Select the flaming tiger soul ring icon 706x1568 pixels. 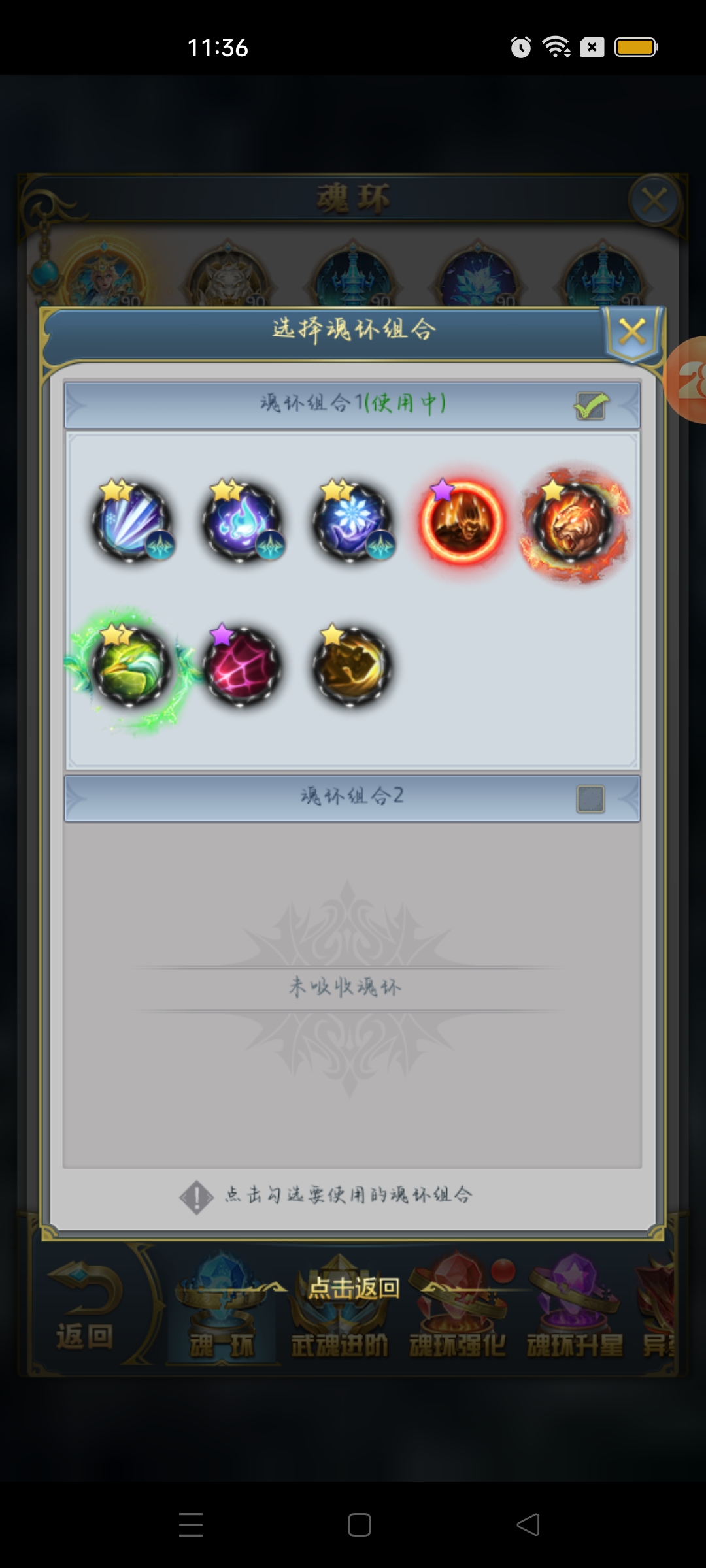(573, 523)
